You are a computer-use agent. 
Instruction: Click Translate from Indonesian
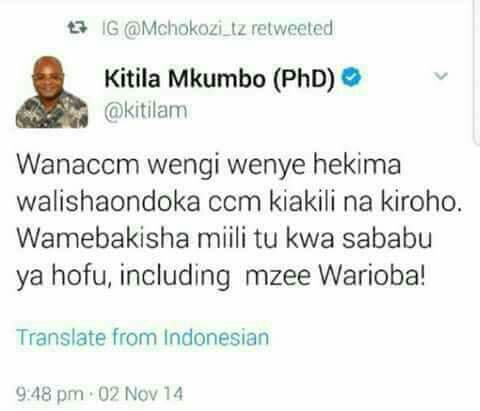pyautogui.click(x=143, y=337)
